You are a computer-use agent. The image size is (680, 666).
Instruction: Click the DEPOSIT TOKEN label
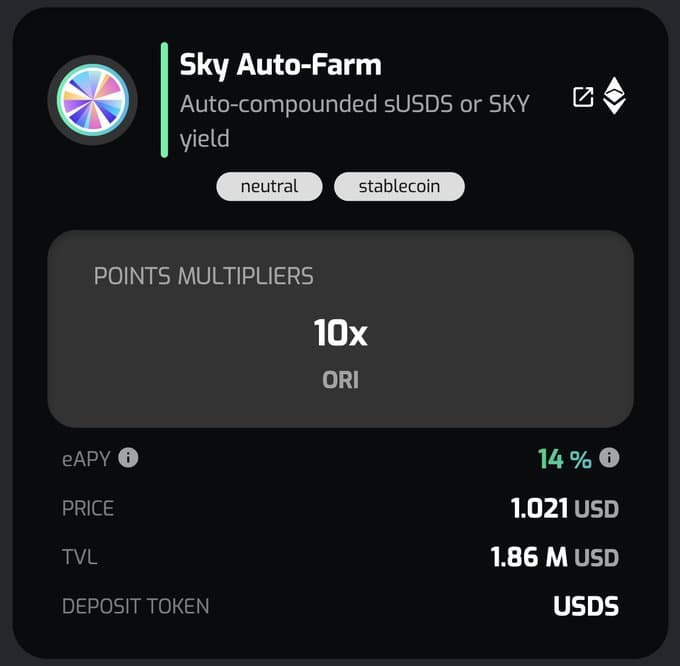[136, 606]
